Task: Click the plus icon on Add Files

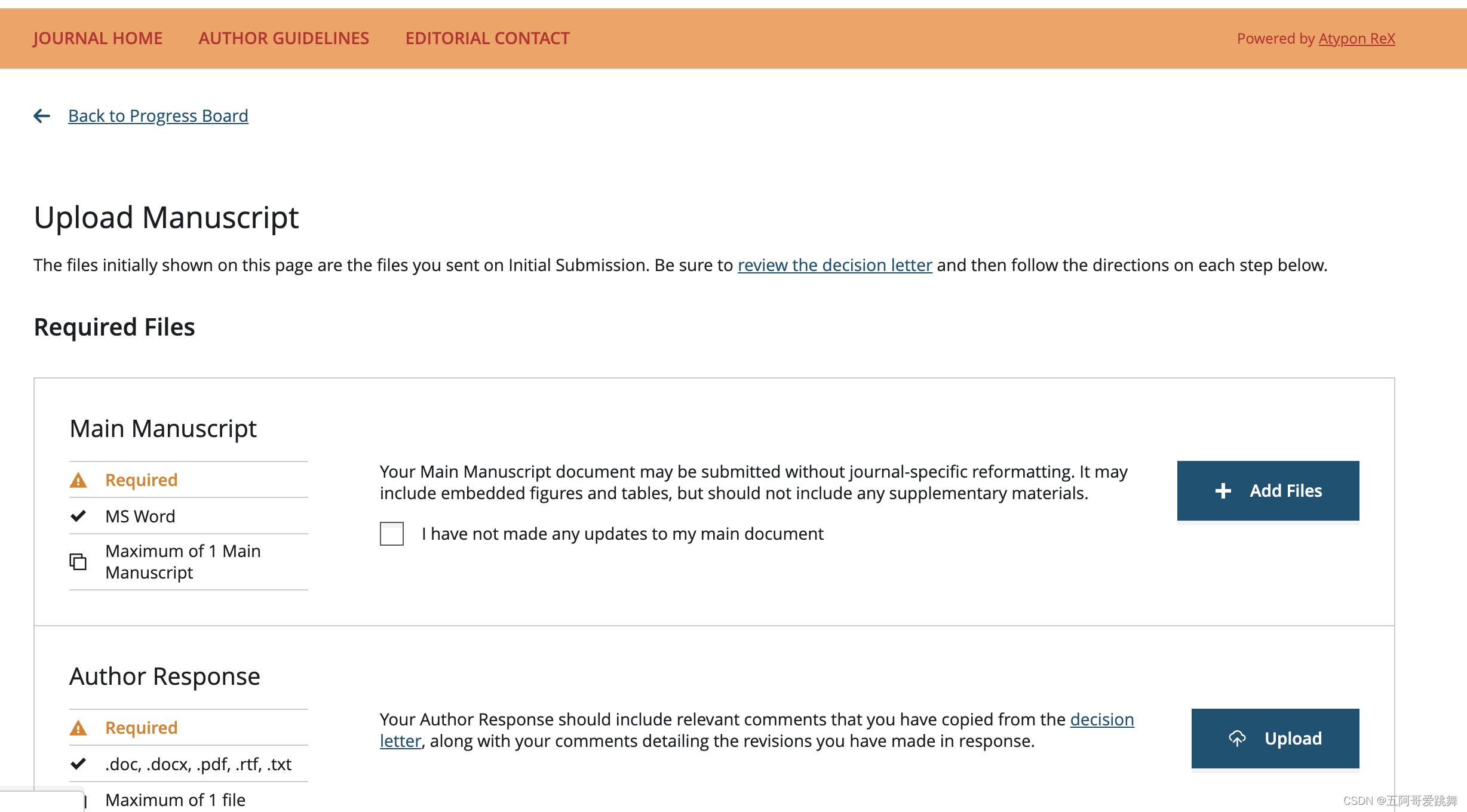Action: pyautogui.click(x=1223, y=491)
